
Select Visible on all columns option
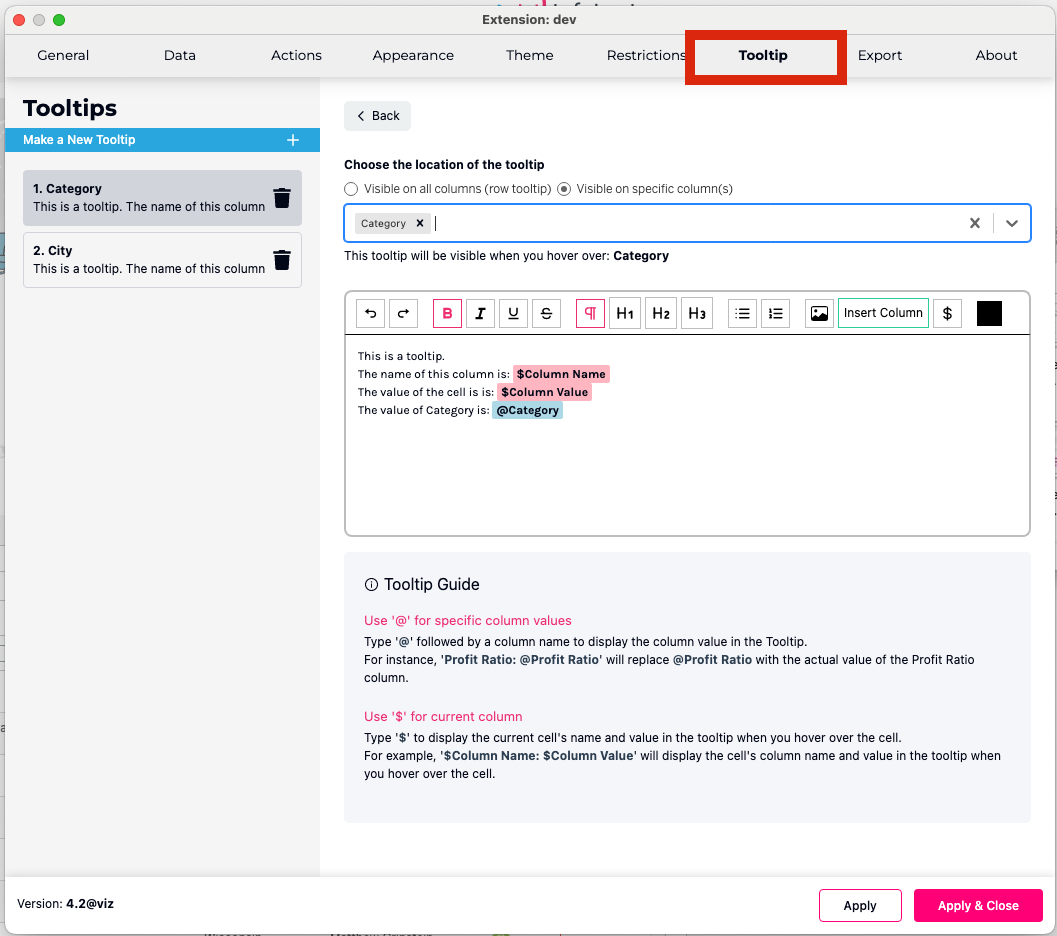coord(351,189)
